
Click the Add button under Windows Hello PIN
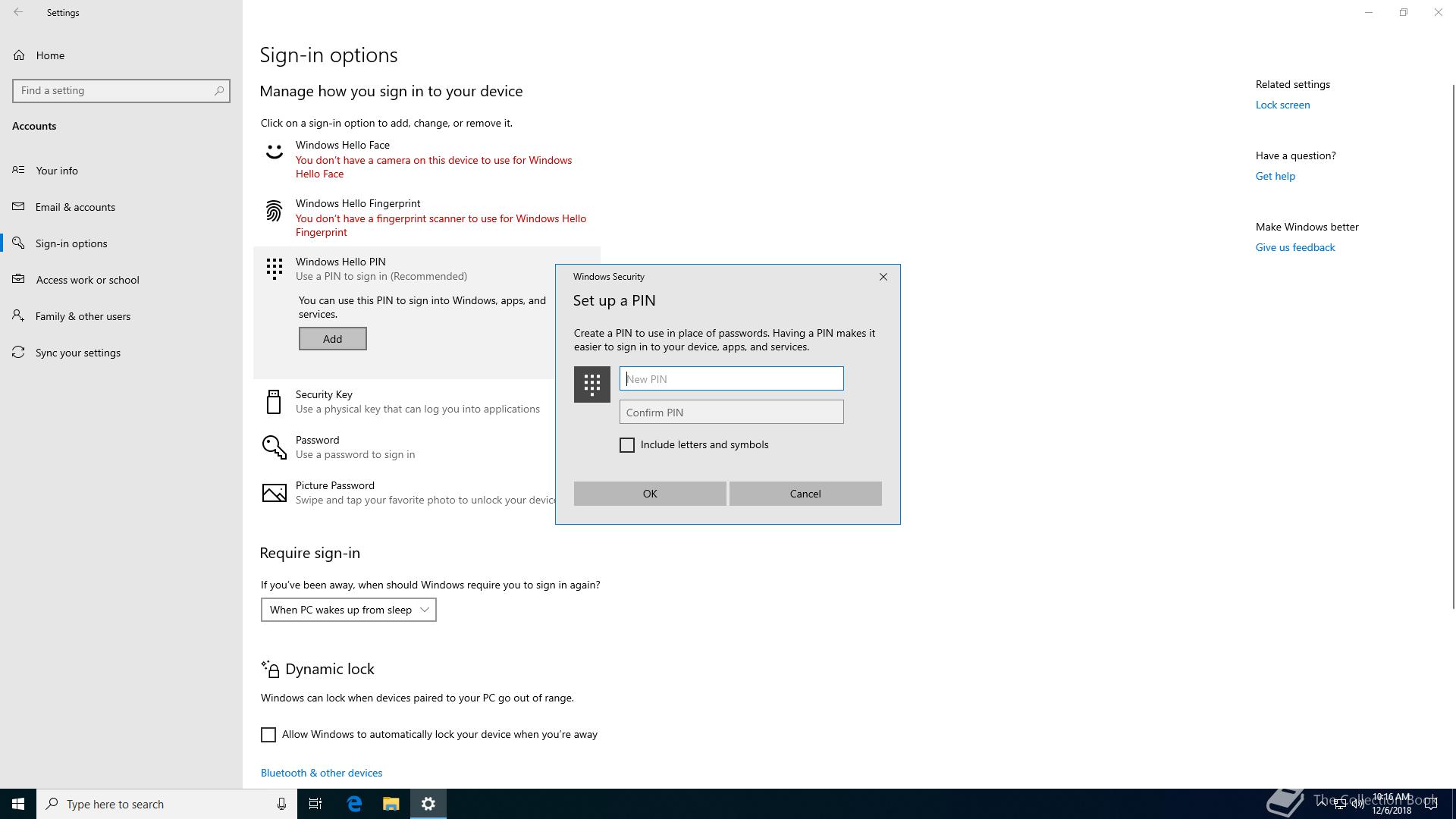(333, 339)
